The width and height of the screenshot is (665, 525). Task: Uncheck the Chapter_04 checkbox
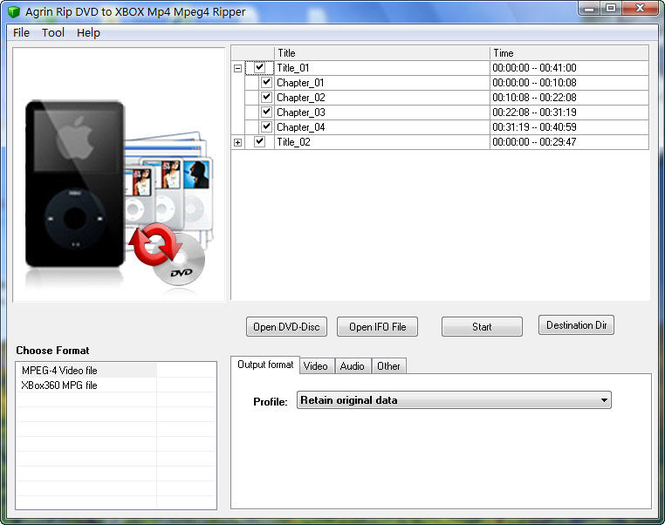[266, 127]
